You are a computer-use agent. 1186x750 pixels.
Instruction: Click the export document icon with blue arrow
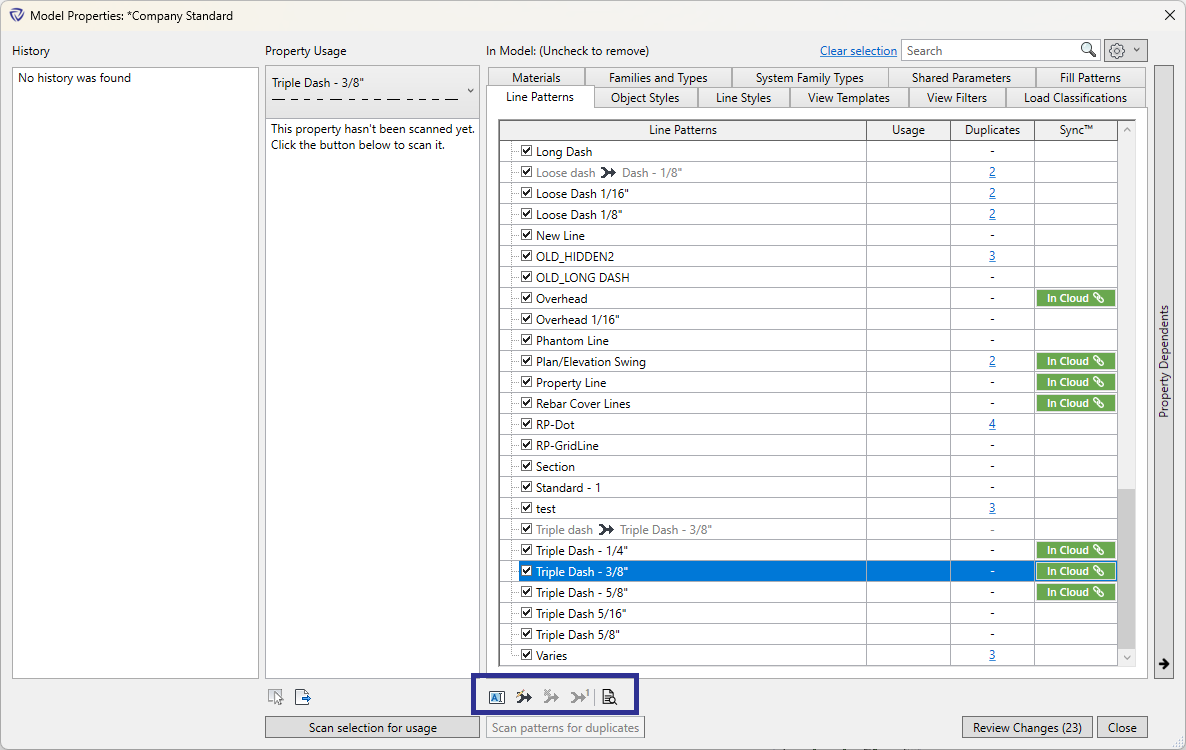point(303,697)
